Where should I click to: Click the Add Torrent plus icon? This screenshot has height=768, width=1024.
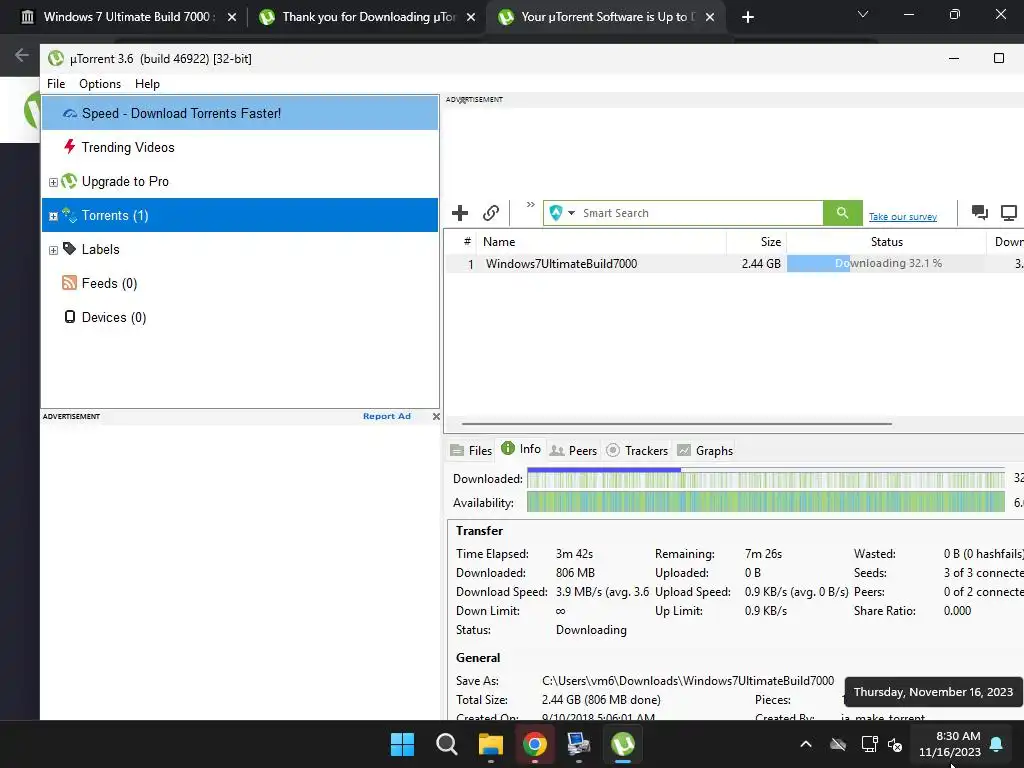(x=460, y=213)
